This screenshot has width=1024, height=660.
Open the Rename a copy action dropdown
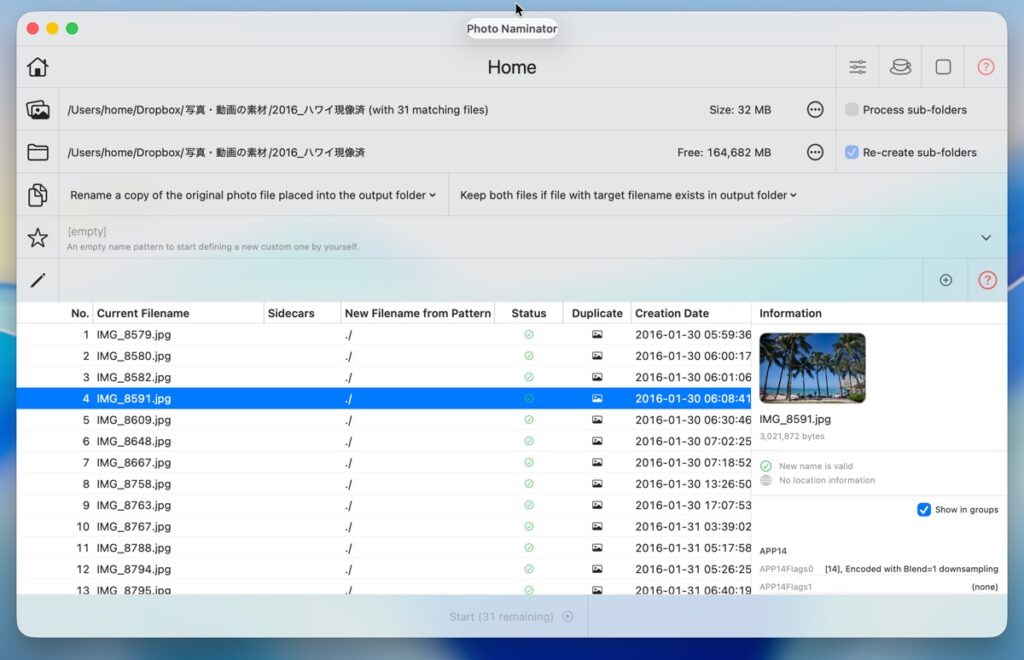point(253,195)
